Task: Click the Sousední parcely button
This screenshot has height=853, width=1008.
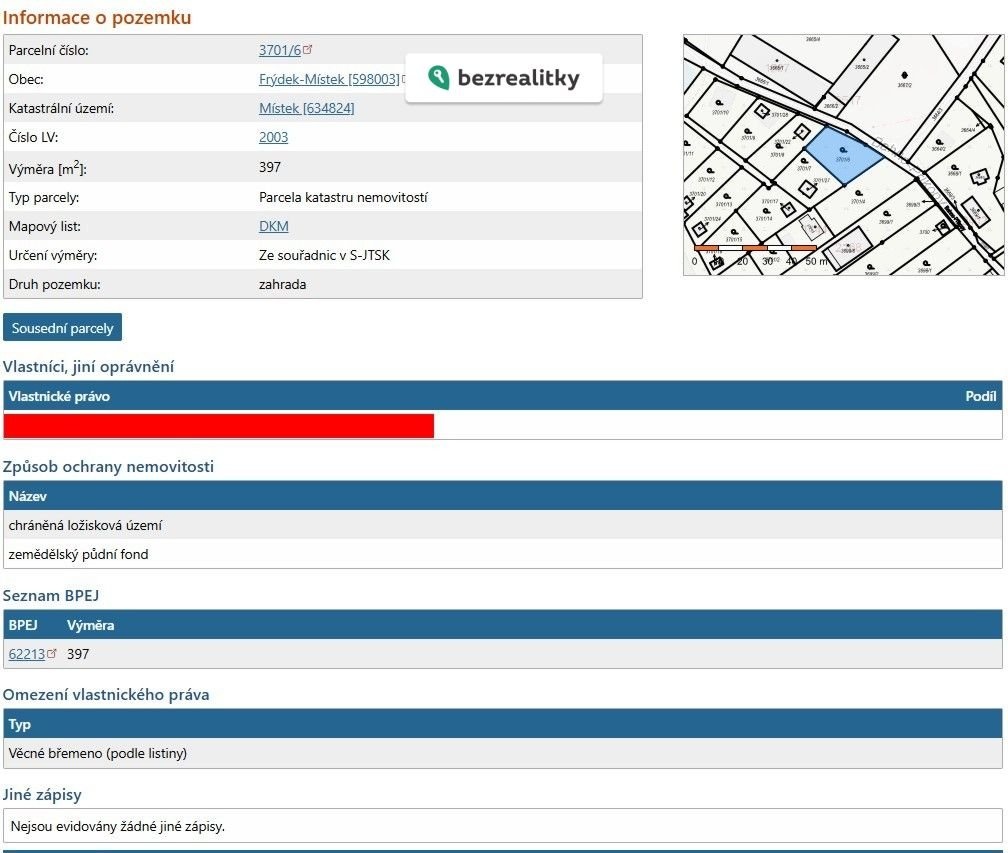Action: pos(62,328)
